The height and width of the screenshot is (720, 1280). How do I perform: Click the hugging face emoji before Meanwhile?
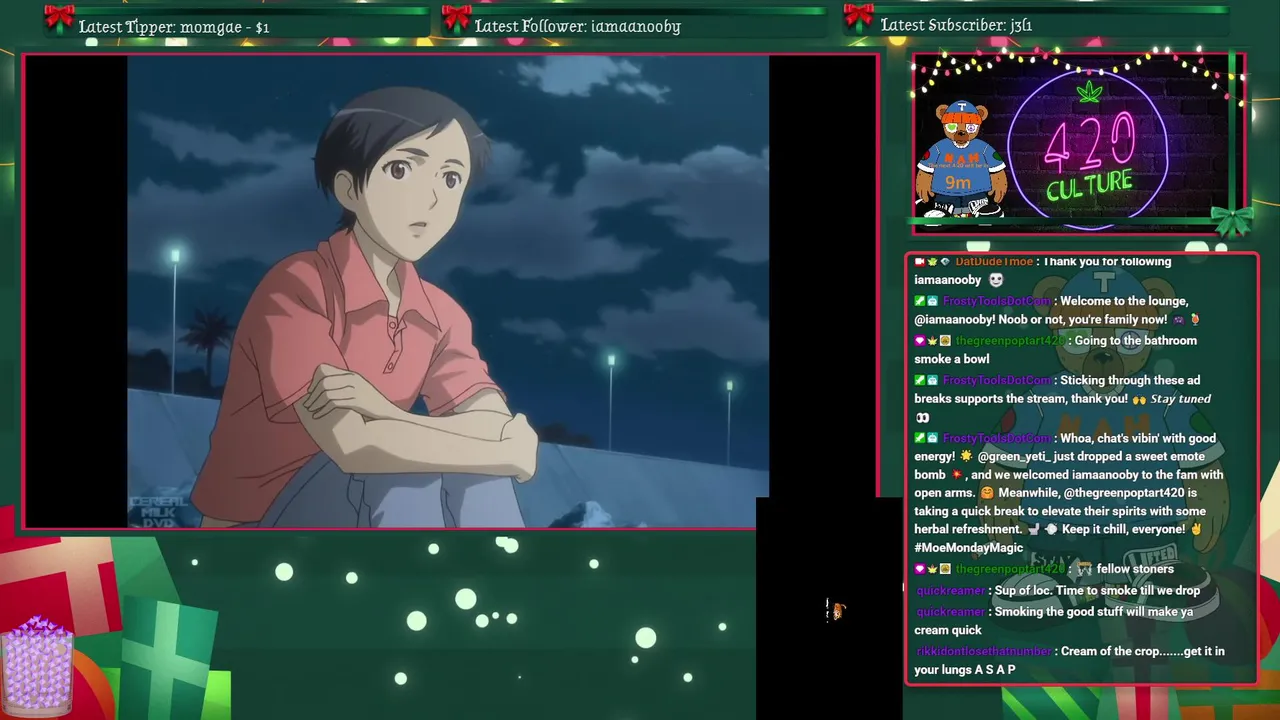click(x=986, y=493)
